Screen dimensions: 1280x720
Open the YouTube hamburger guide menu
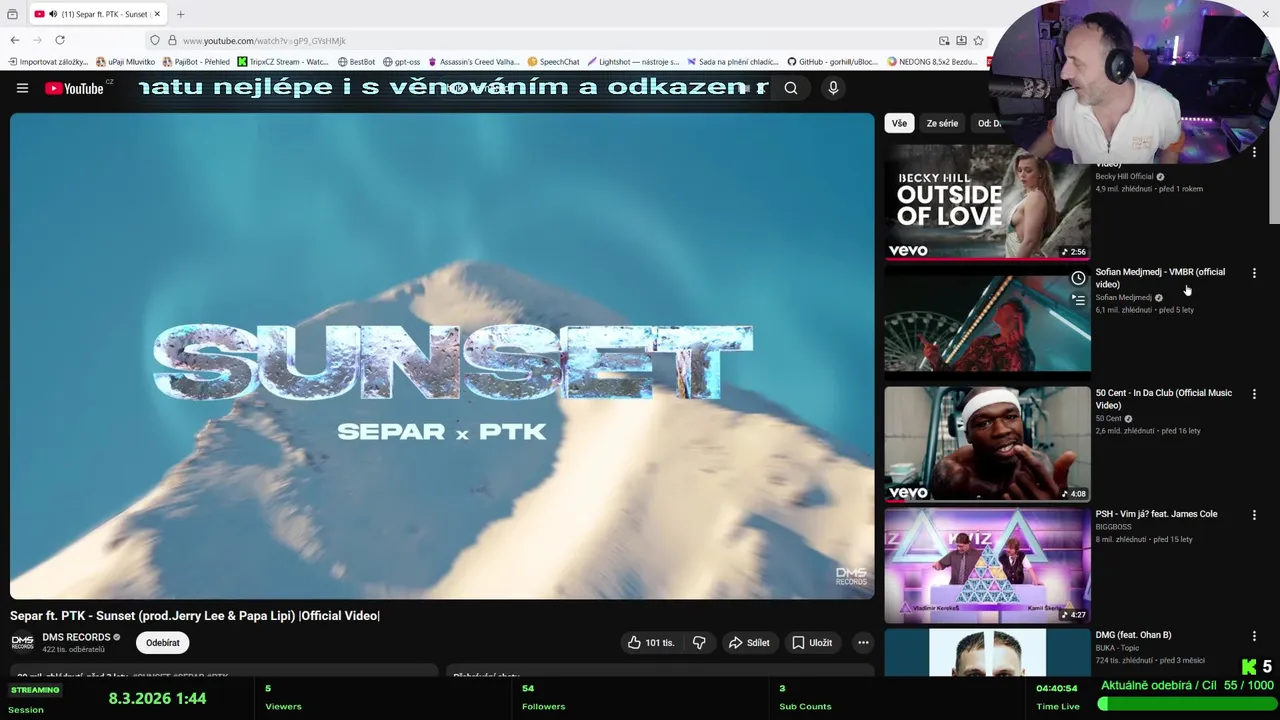click(22, 88)
